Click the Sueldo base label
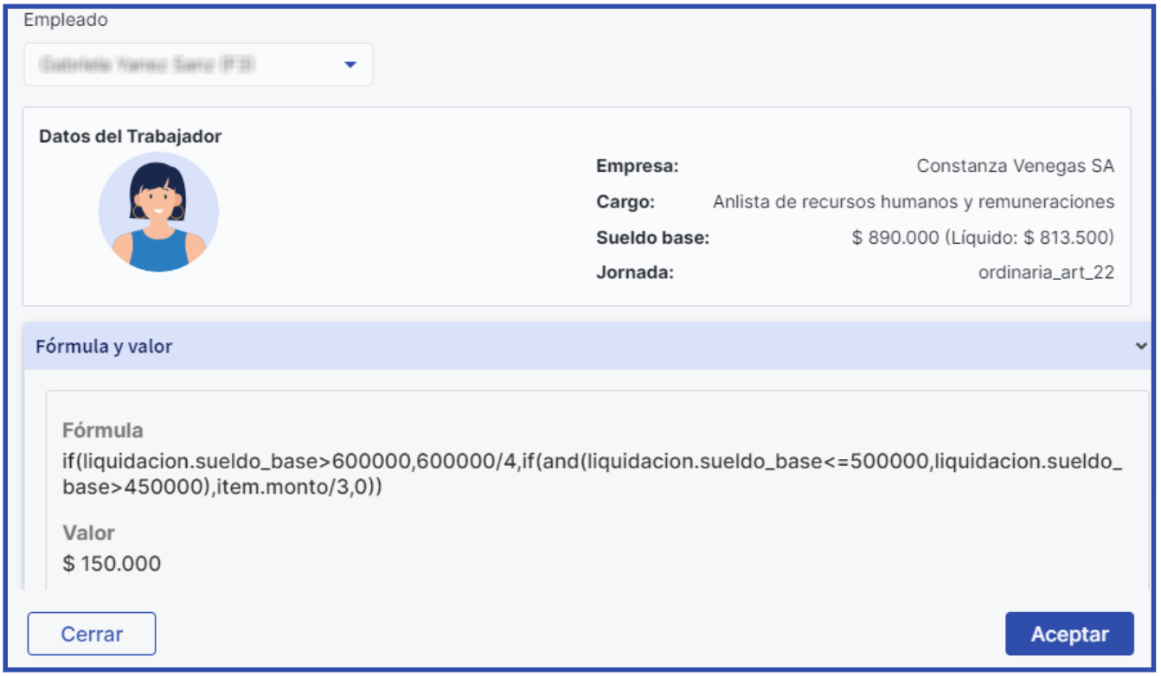The width and height of the screenshot is (1161, 676). (x=652, y=238)
